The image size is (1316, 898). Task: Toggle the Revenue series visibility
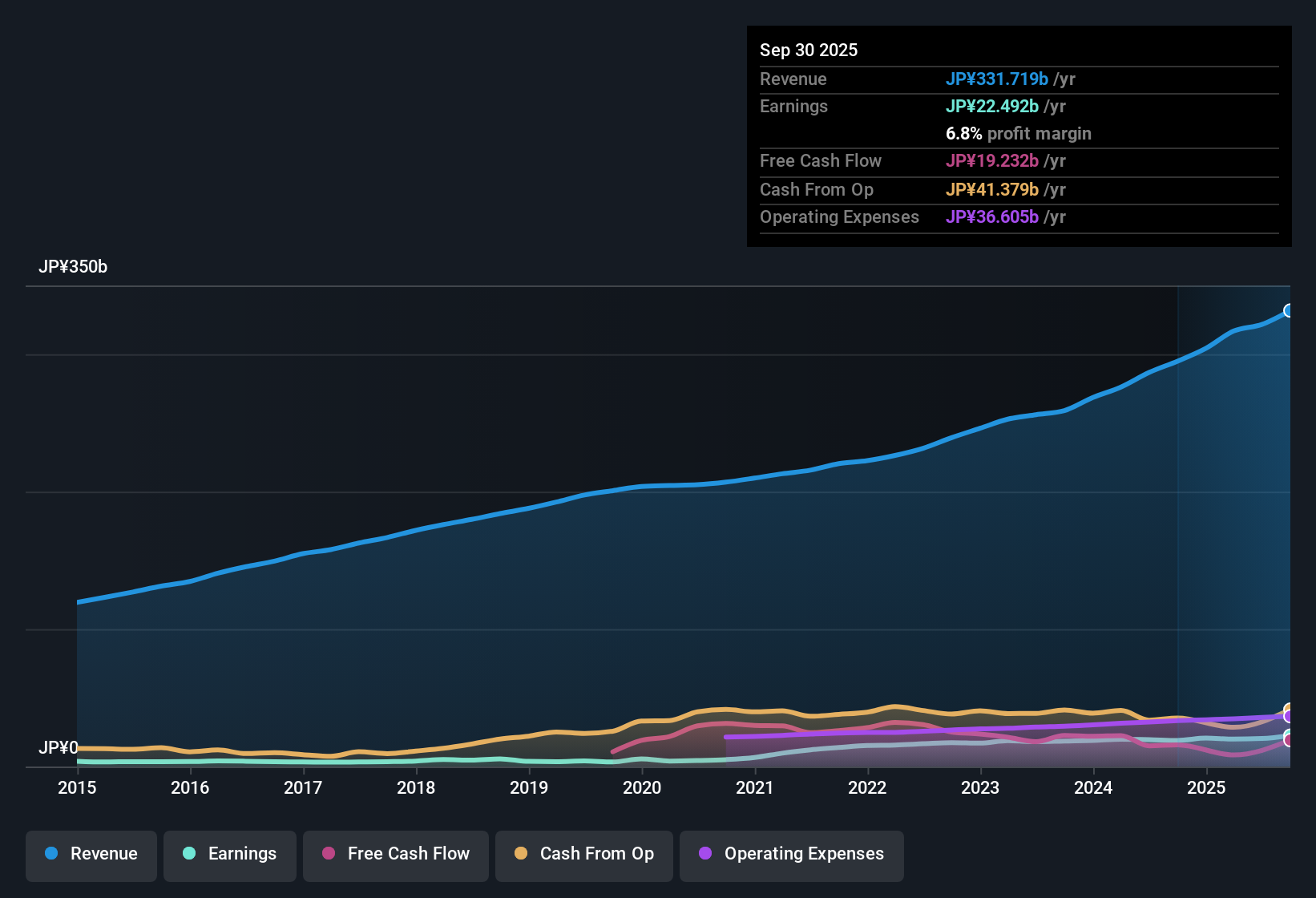point(91,854)
